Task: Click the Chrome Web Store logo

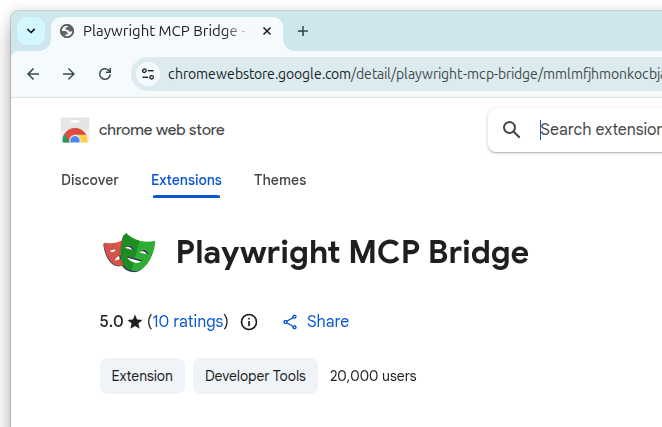Action: point(75,130)
